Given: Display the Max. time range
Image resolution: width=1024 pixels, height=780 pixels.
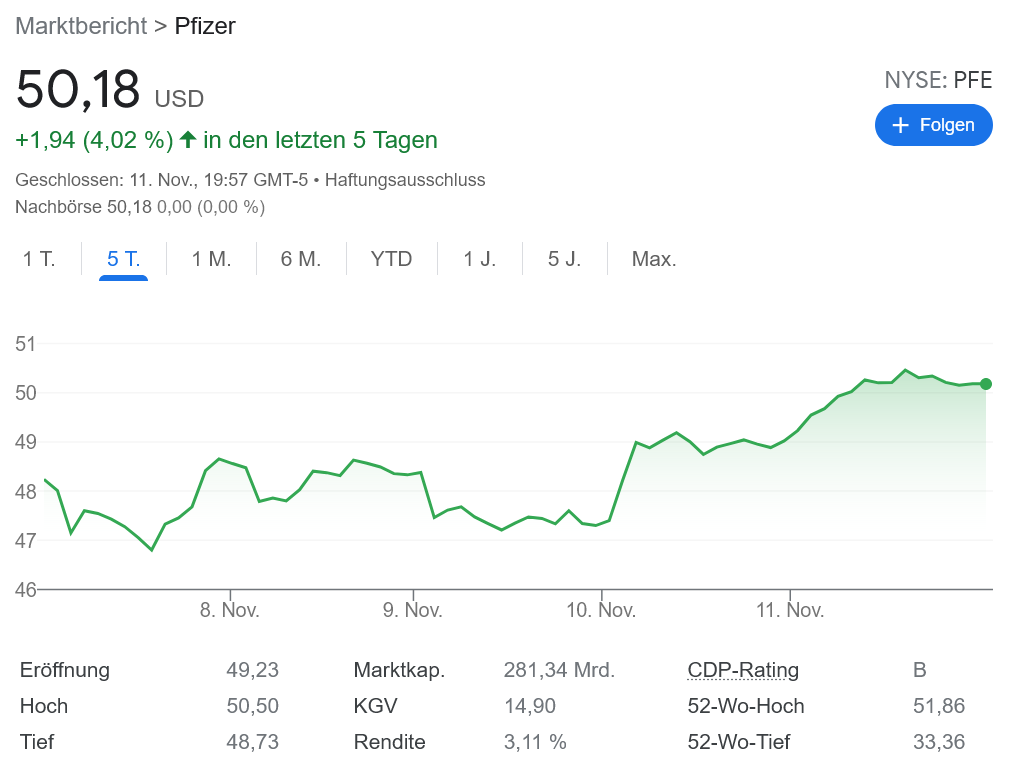Looking at the screenshot, I should pos(654,260).
